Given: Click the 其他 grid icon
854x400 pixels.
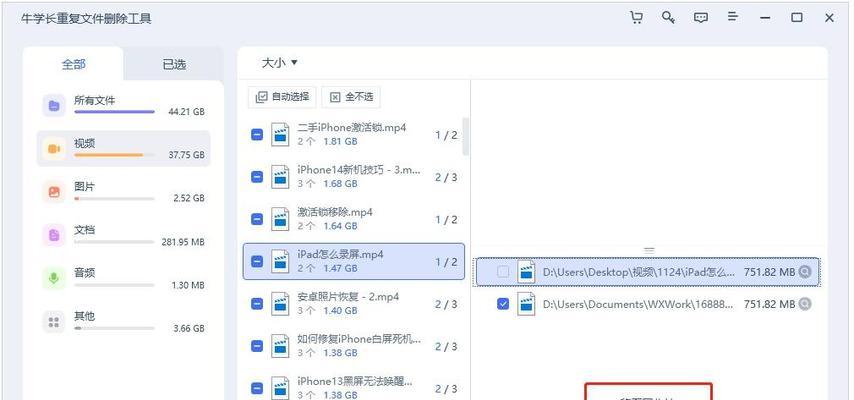Looking at the screenshot, I should click(x=54, y=322).
